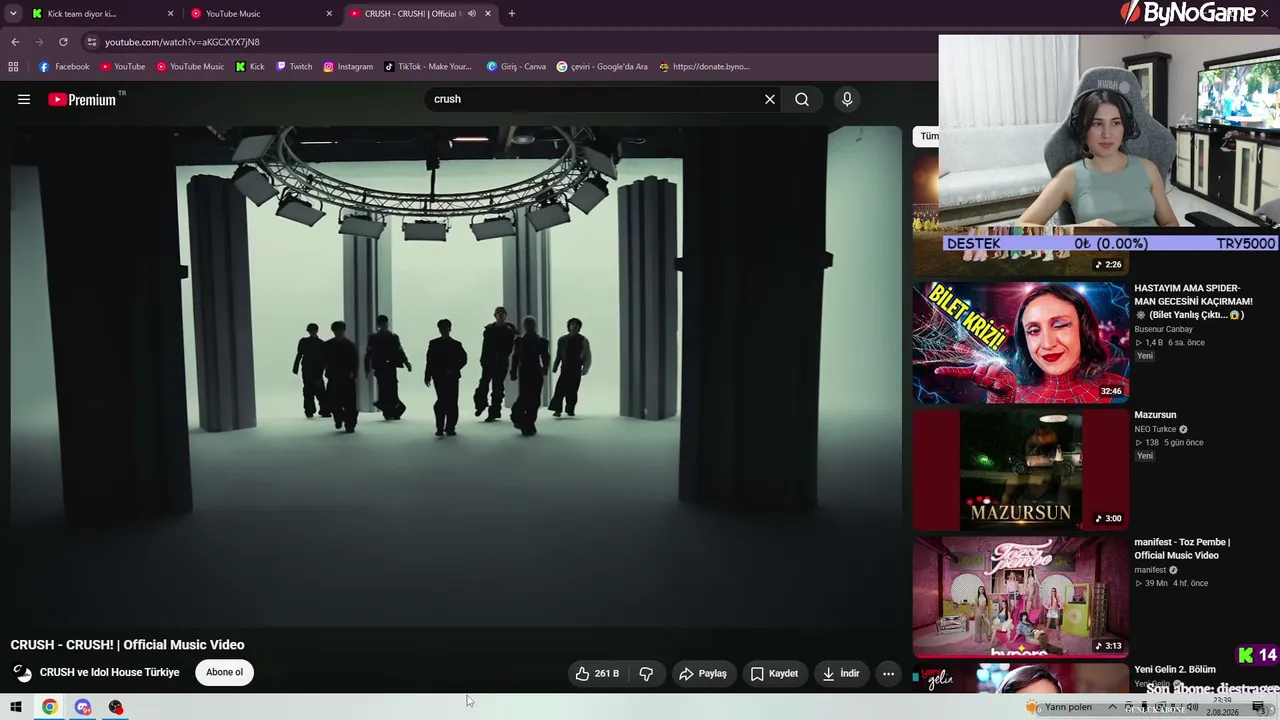The height and width of the screenshot is (720, 1280).
Task: Go forward in browser history
Action: (39, 42)
